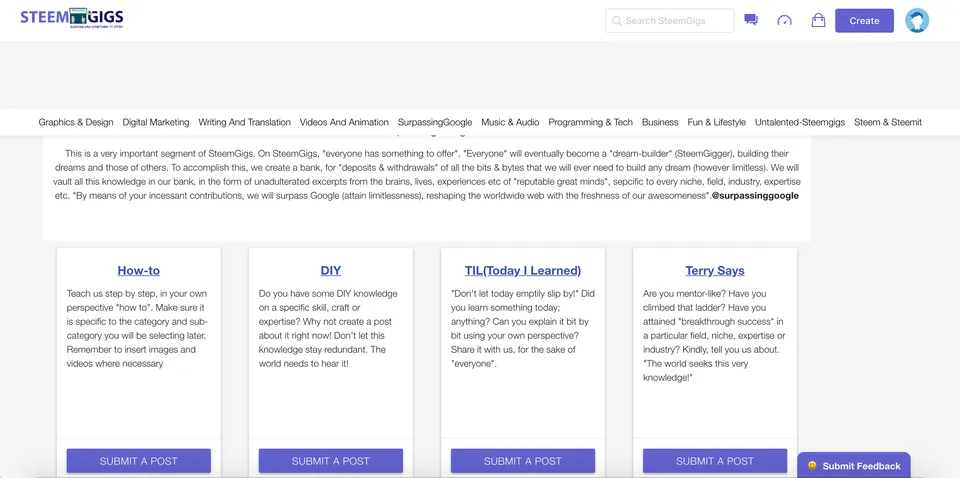This screenshot has height=478, width=960.
Task: Open the Music & Audio category
Action: [510, 122]
